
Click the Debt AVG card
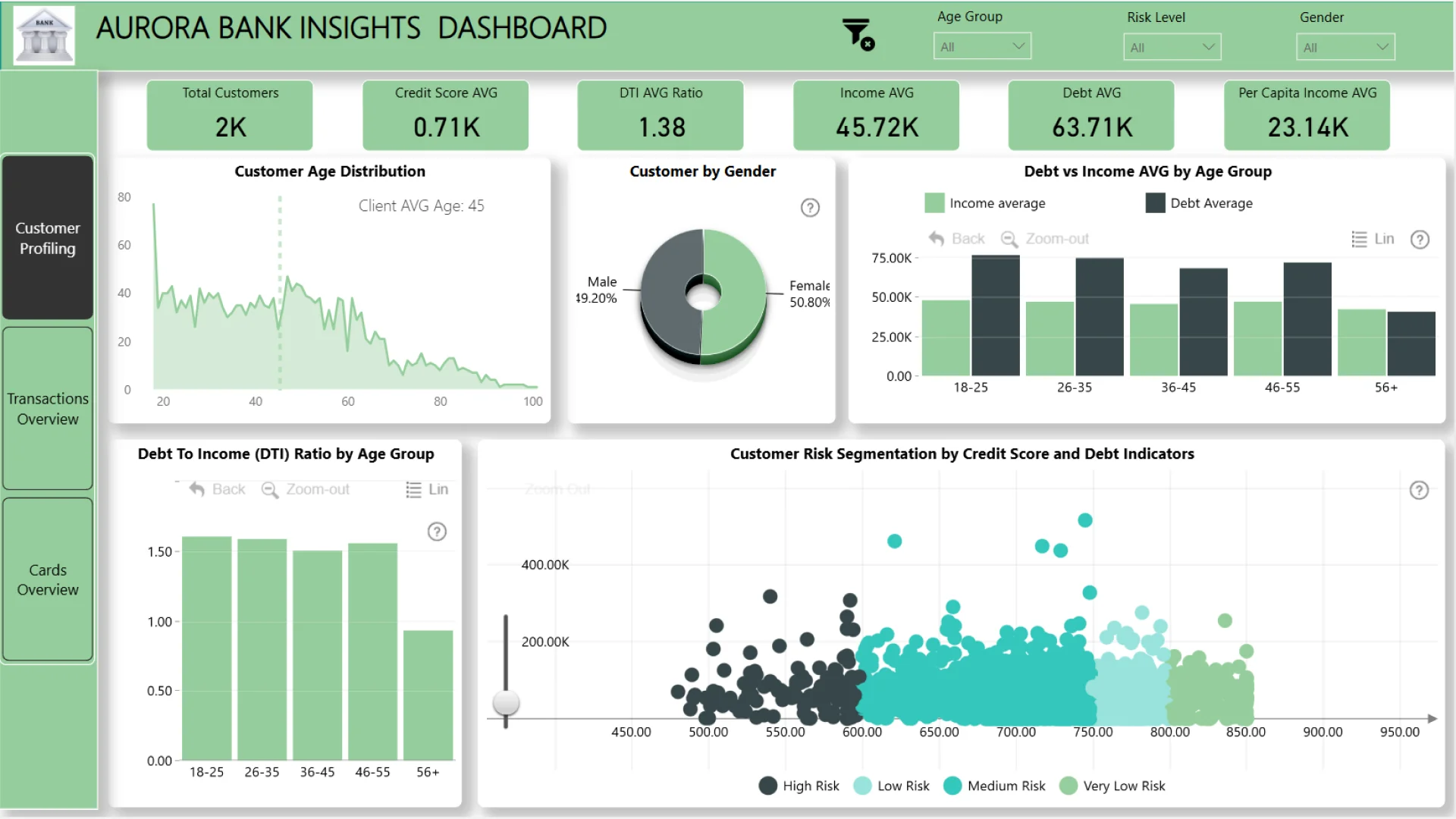[x=1091, y=115]
